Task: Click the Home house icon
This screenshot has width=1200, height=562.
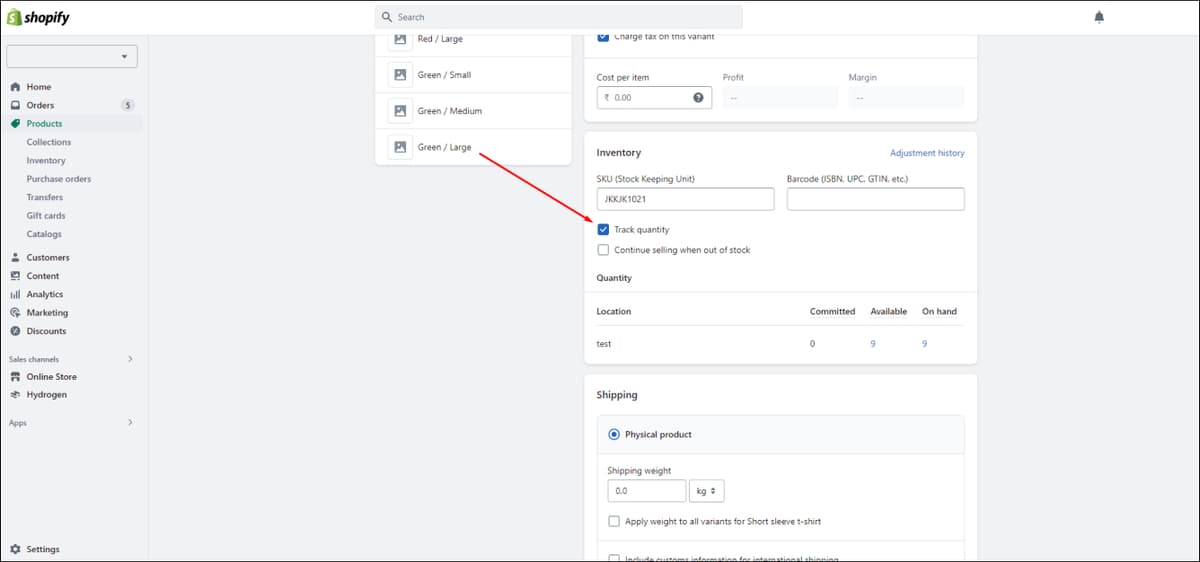Action: tap(15, 87)
